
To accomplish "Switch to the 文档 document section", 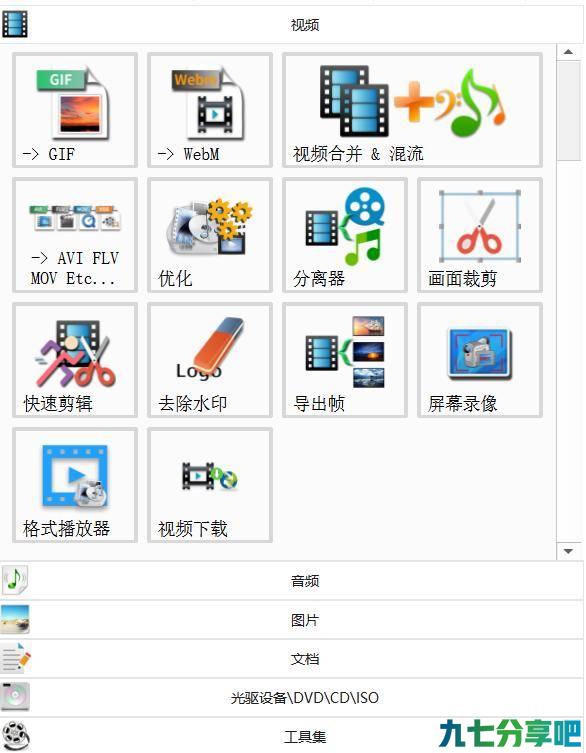I will tap(292, 659).
